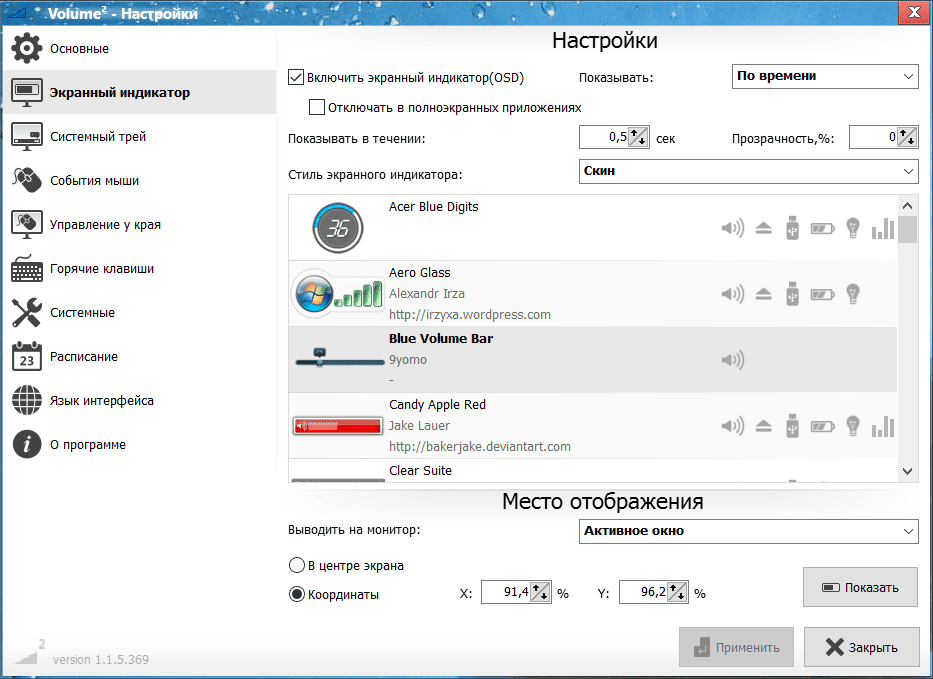The image size is (933, 679).
Task: Open the Выводить на монитор dropdown
Action: click(748, 531)
